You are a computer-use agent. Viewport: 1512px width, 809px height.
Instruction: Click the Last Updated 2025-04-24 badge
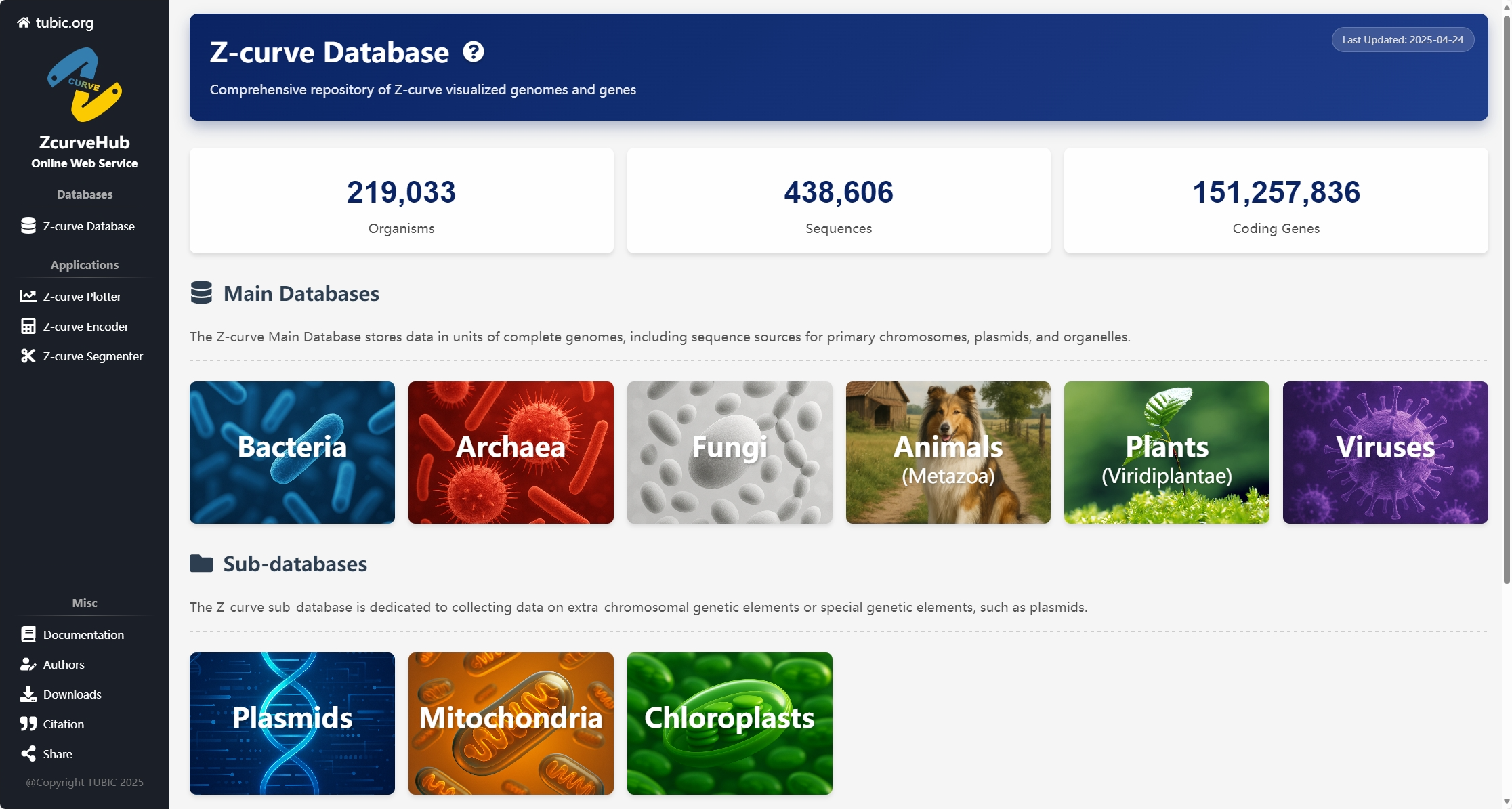(1402, 39)
